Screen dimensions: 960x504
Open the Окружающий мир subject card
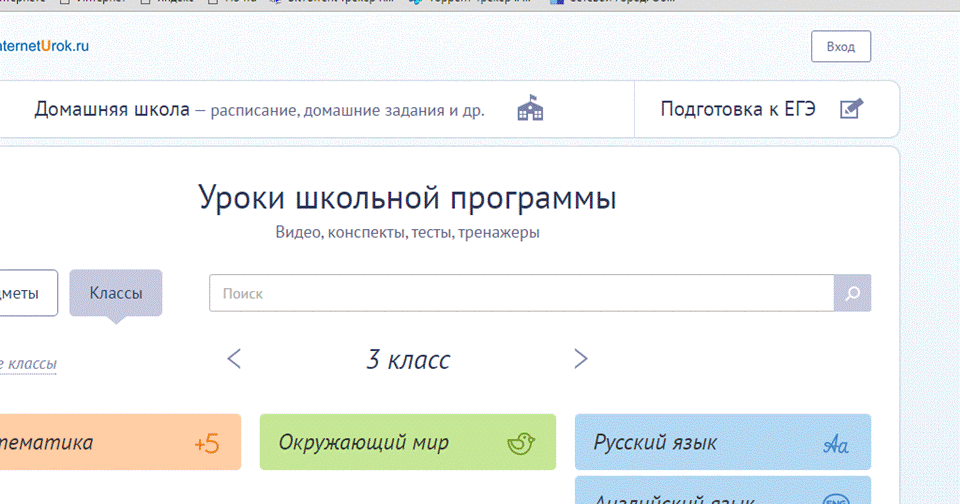(x=408, y=442)
